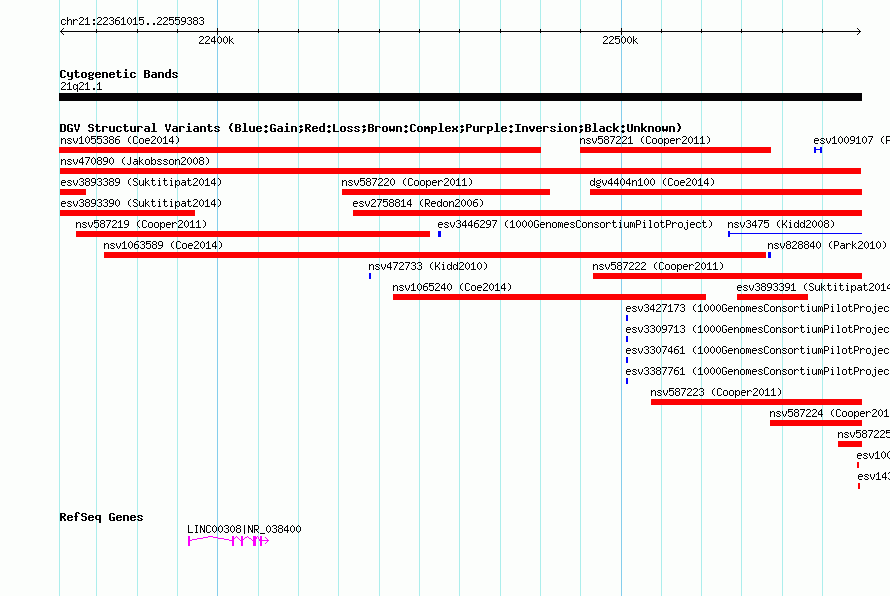This screenshot has height=596, width=890.
Task: Open nsv587221 (Cooper2011) variant label
Action: (x=645, y=140)
